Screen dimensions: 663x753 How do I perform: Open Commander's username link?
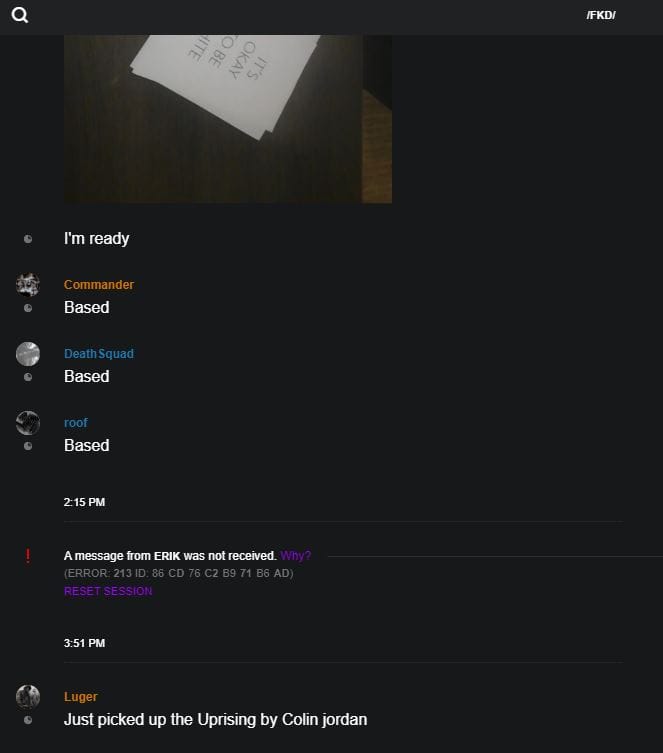(x=99, y=285)
